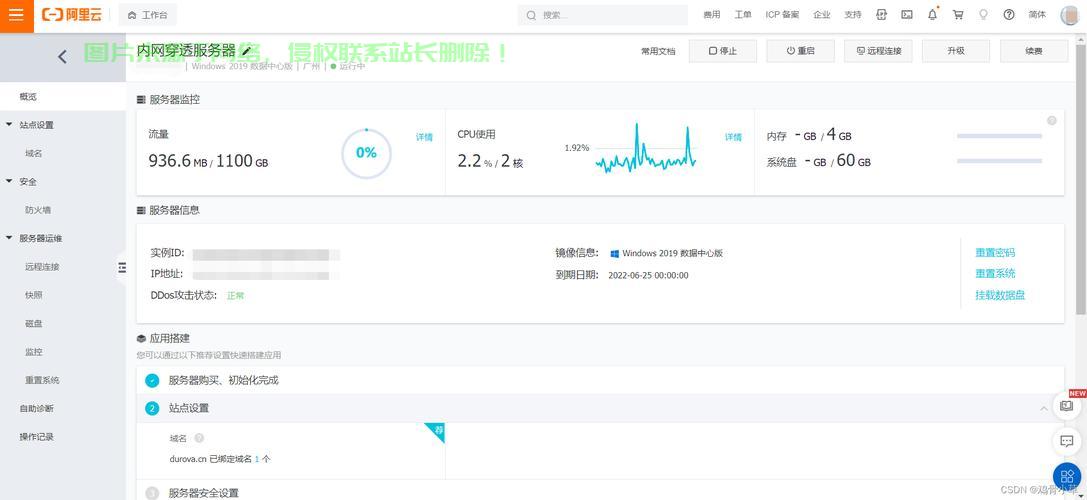Open the 工作台 tab
This screenshot has width=1087, height=500.
pos(148,15)
